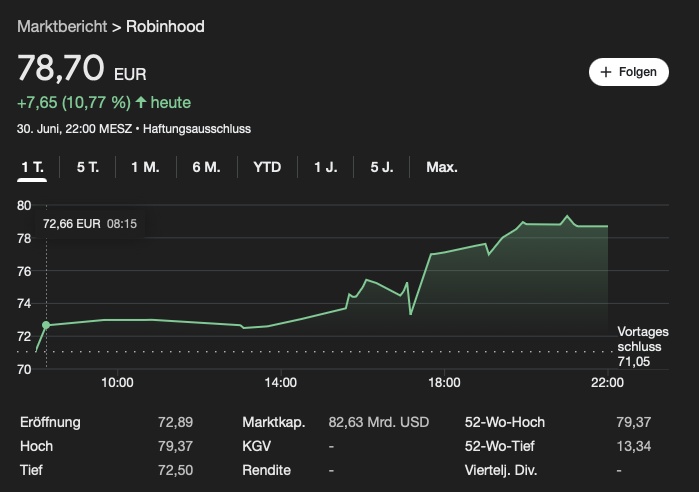Click the Robinhood breadcrumb title

click(165, 26)
